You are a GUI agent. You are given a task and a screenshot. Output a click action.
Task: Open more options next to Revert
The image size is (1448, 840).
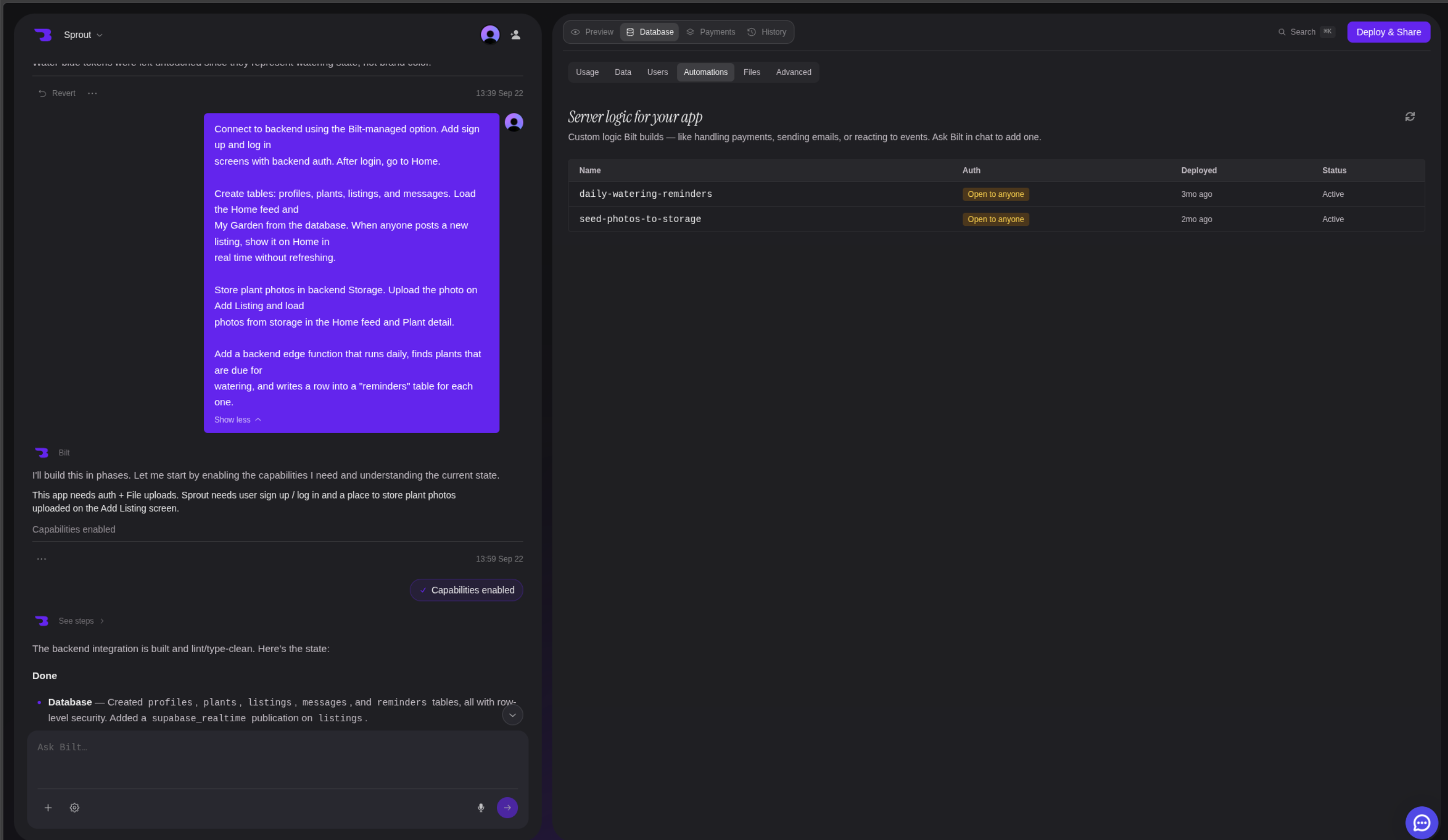tap(92, 93)
